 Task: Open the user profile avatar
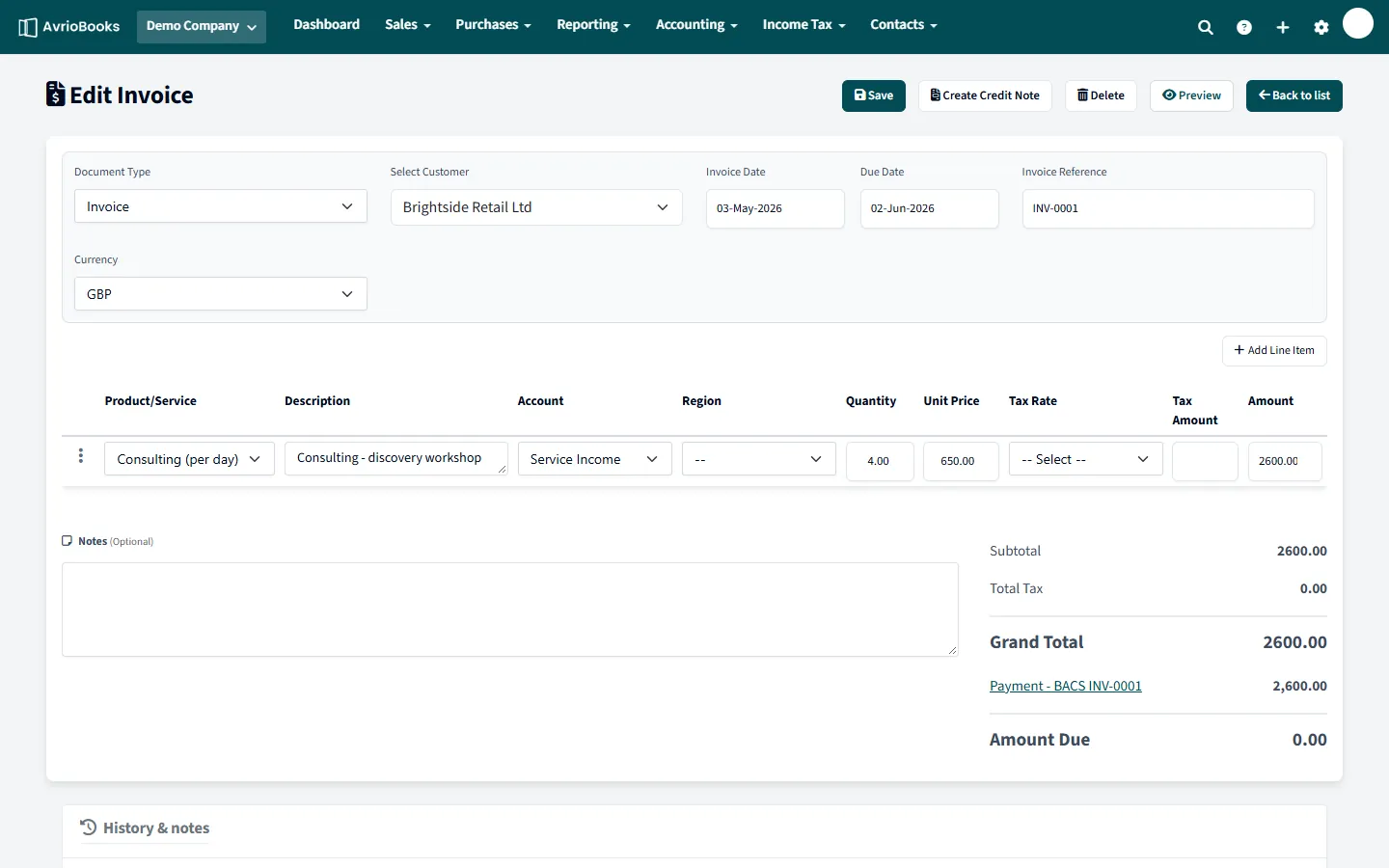tap(1358, 23)
